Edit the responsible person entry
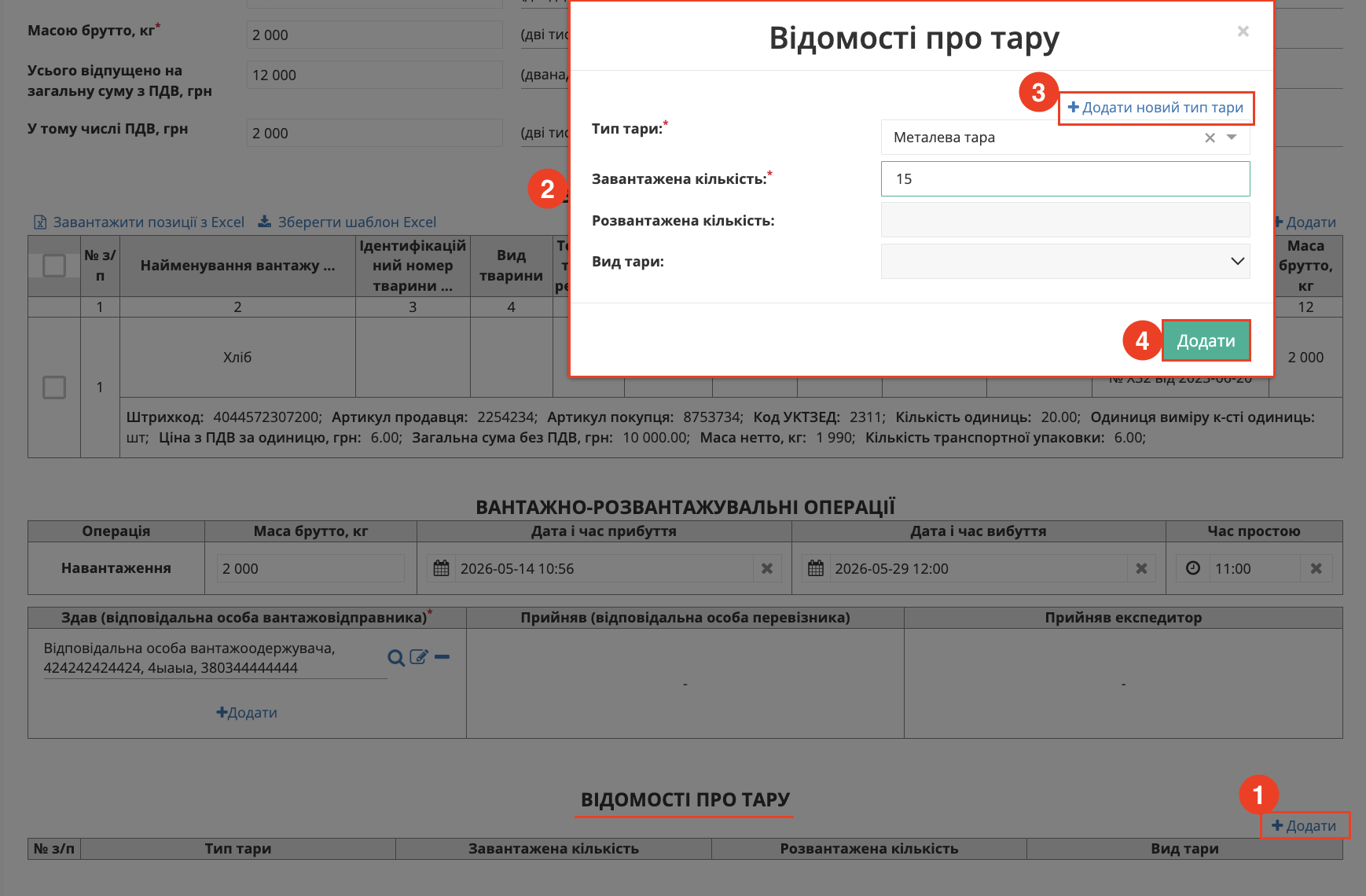Image resolution: width=1366 pixels, height=896 pixels. (x=419, y=657)
